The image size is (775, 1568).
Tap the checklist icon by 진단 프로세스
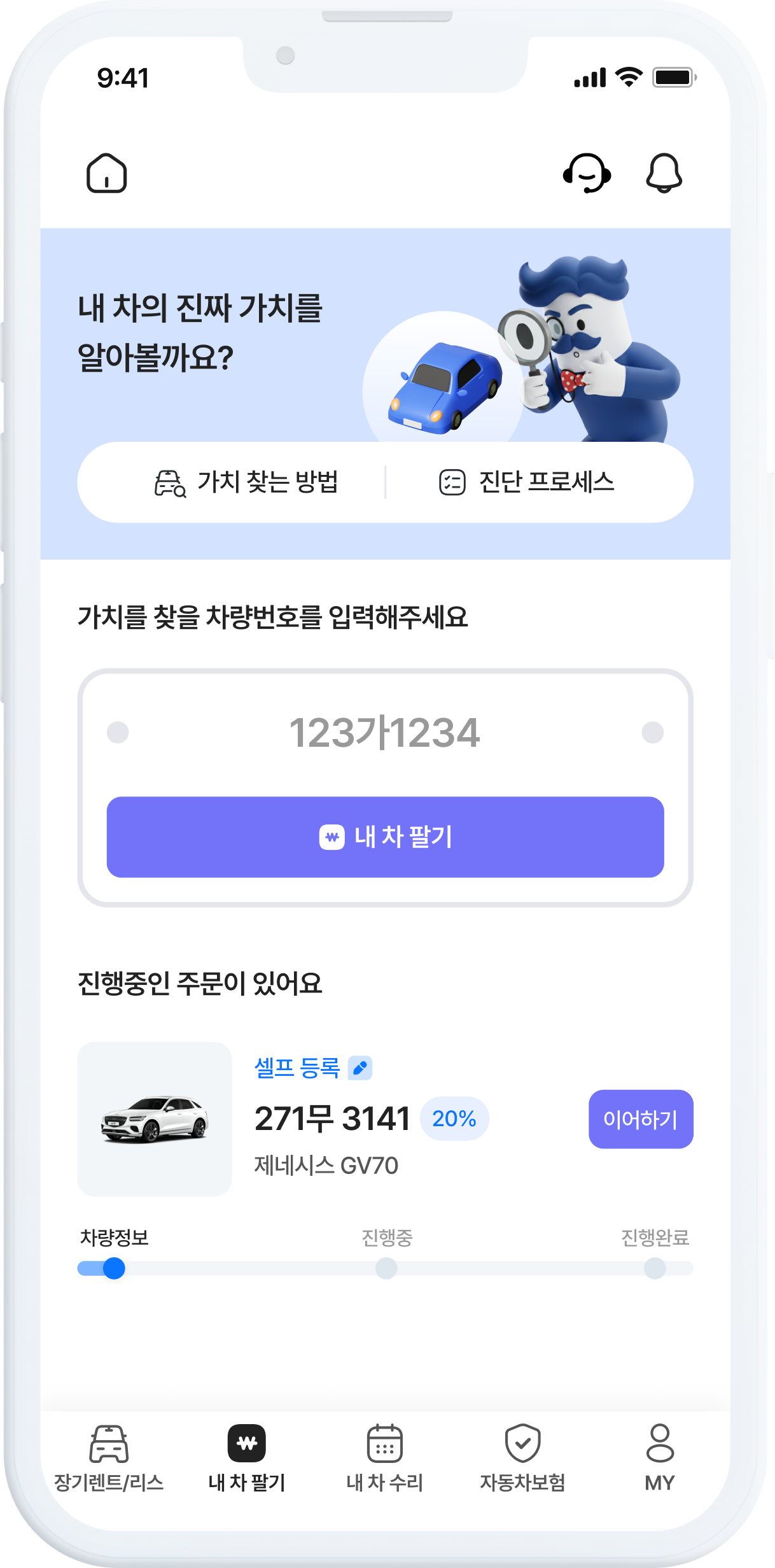(x=452, y=483)
